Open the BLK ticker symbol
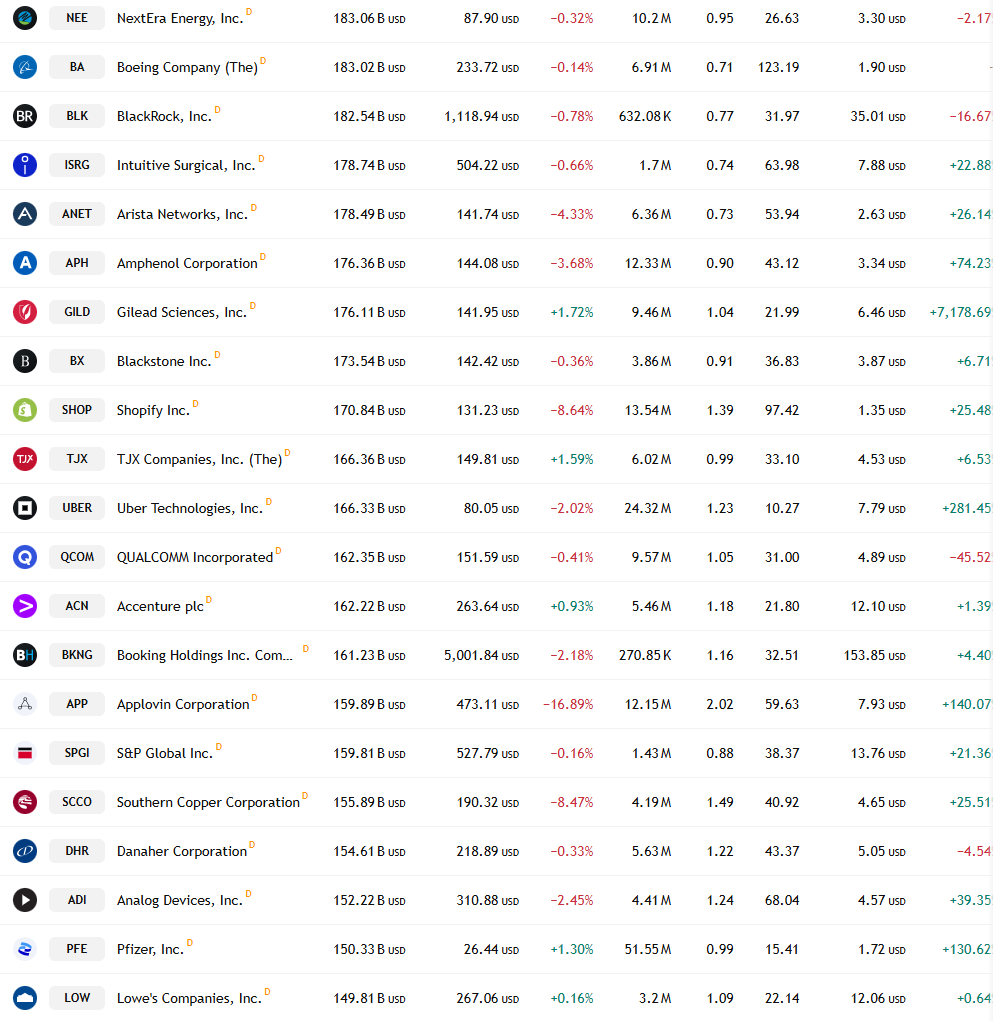The width and height of the screenshot is (993, 1021). [77, 116]
